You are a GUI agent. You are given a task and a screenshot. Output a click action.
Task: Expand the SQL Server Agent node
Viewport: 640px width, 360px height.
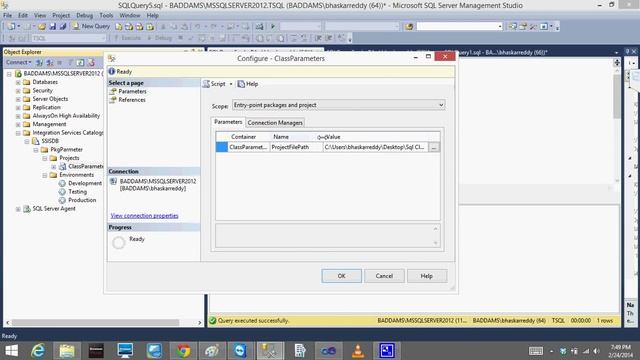(x=18, y=209)
